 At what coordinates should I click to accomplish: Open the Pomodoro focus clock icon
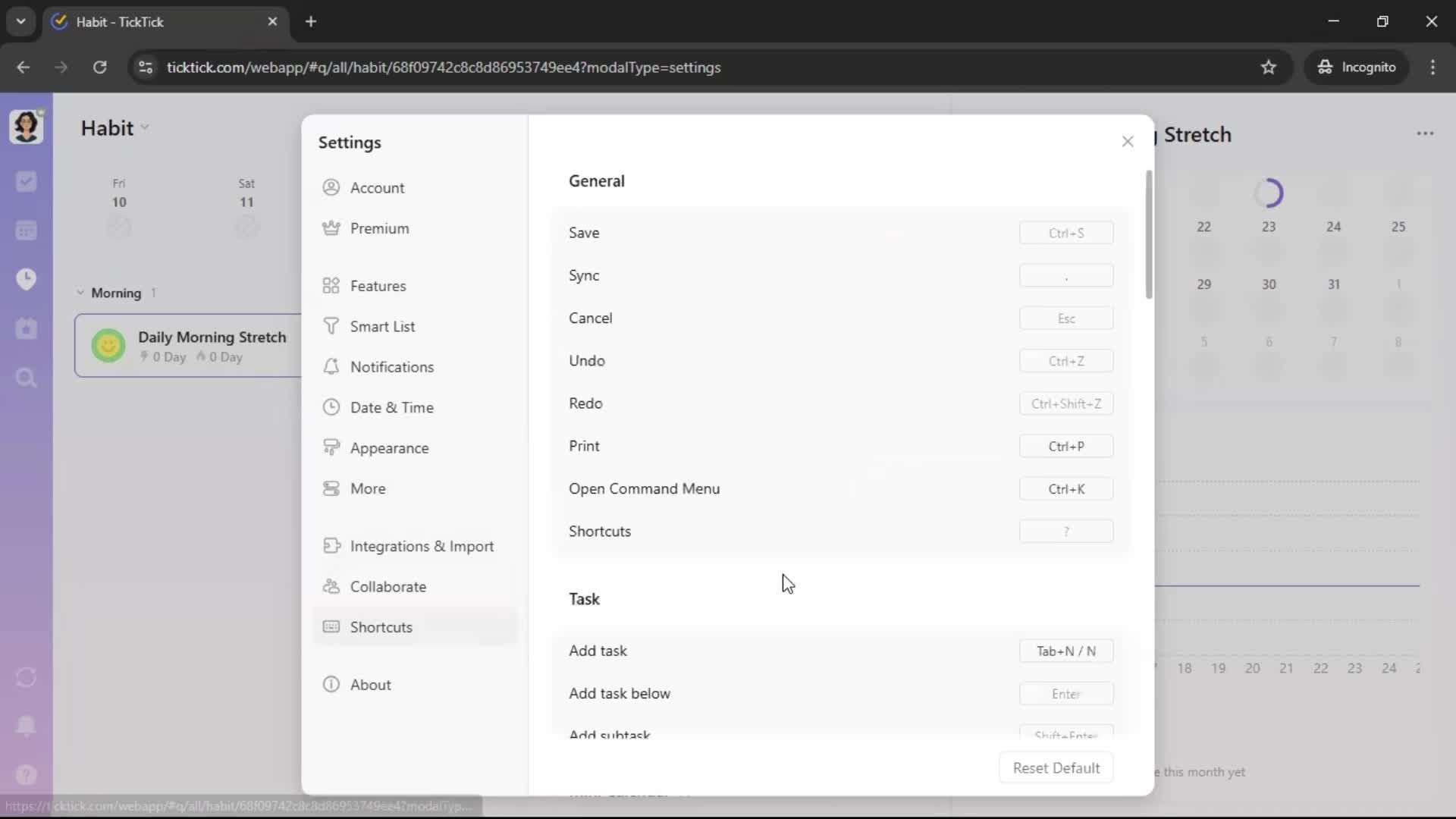tap(26, 279)
